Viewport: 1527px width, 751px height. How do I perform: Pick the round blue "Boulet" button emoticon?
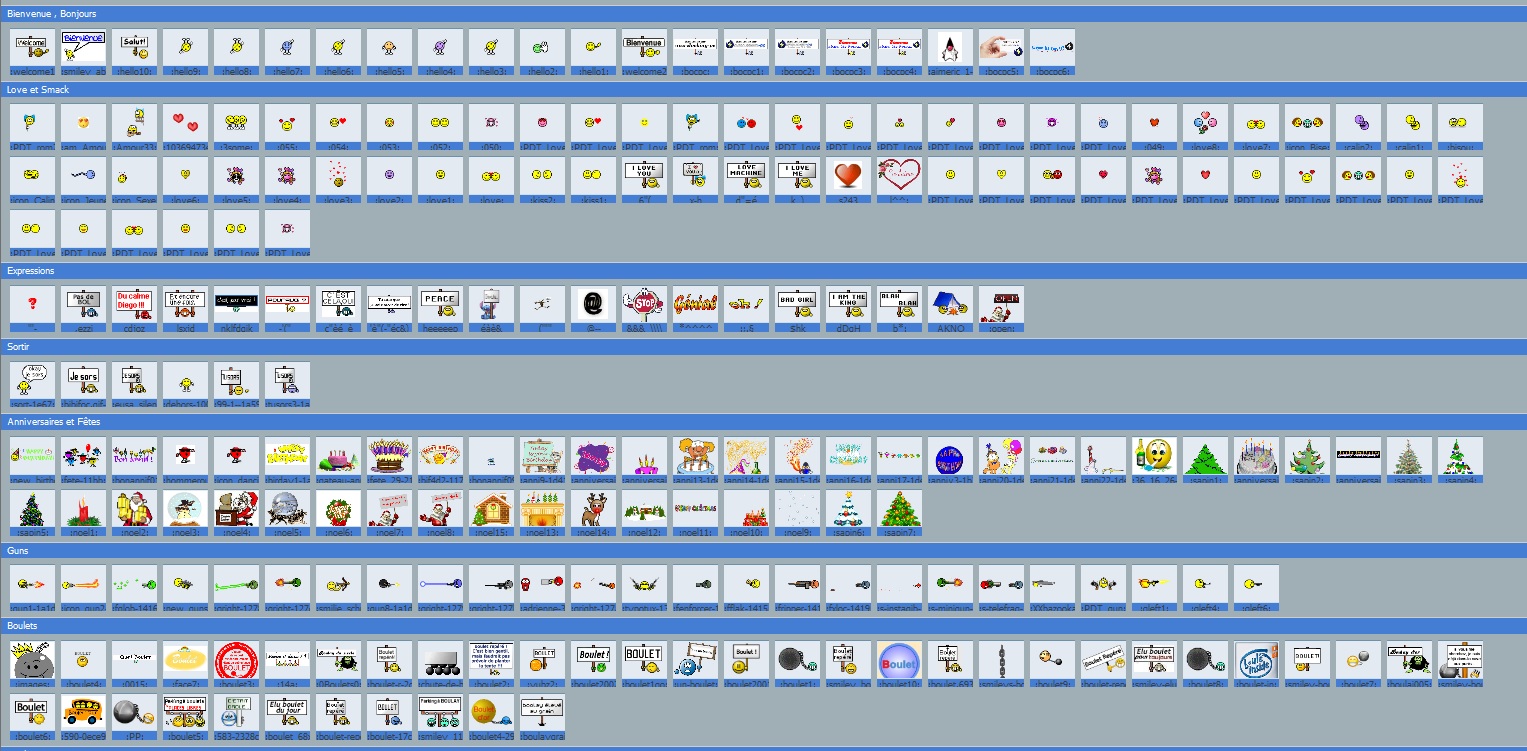[900, 661]
